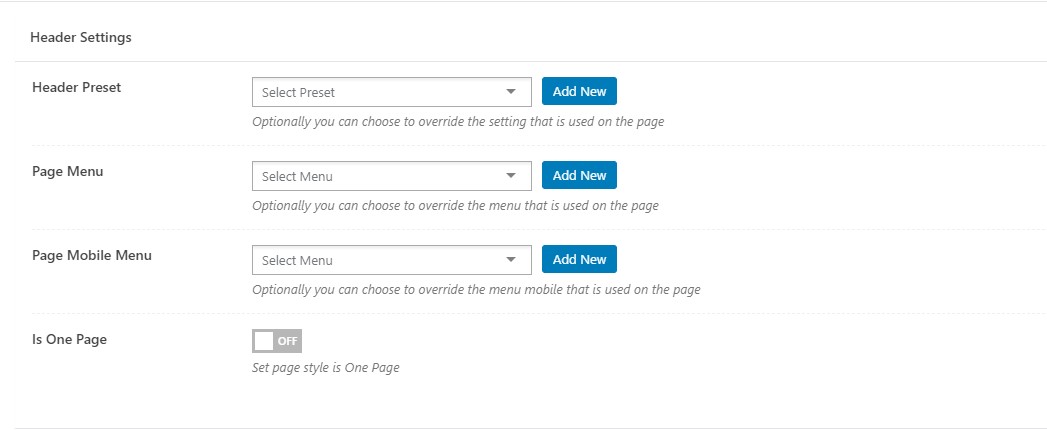1047x430 pixels.
Task: Click the header preset override description text
Action: tap(458, 122)
